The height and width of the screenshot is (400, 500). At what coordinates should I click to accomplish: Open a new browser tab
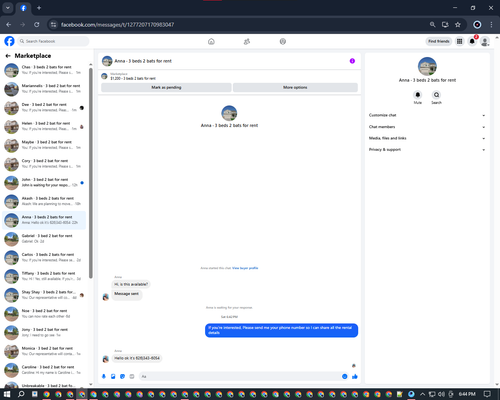(x=39, y=8)
